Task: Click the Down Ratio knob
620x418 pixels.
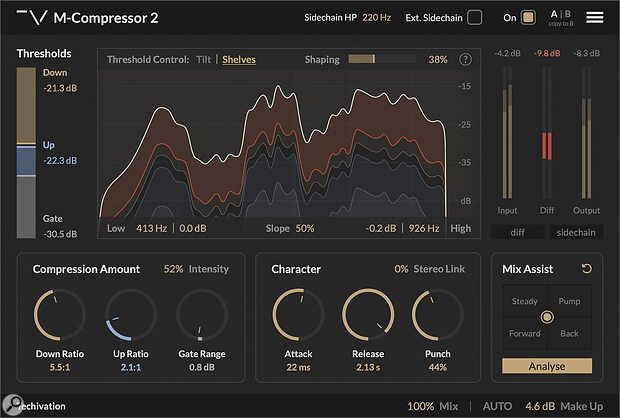Action: pos(60,315)
